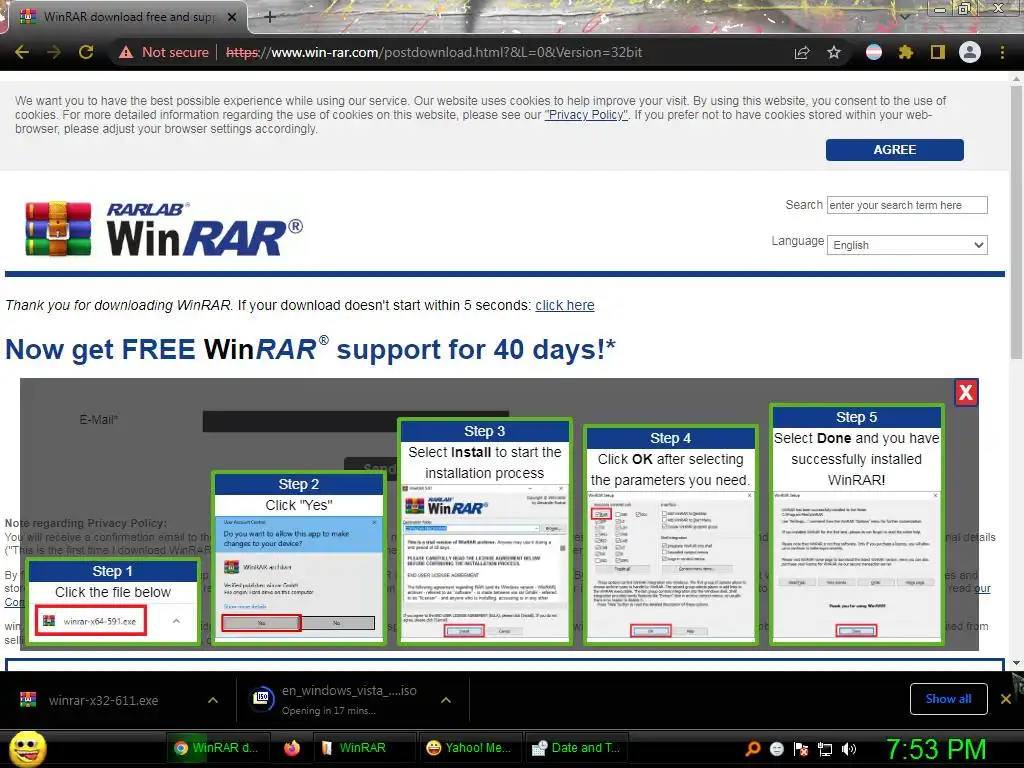Image resolution: width=1024 pixels, height=768 pixels.
Task: Open the share page icon
Action: coord(802,52)
